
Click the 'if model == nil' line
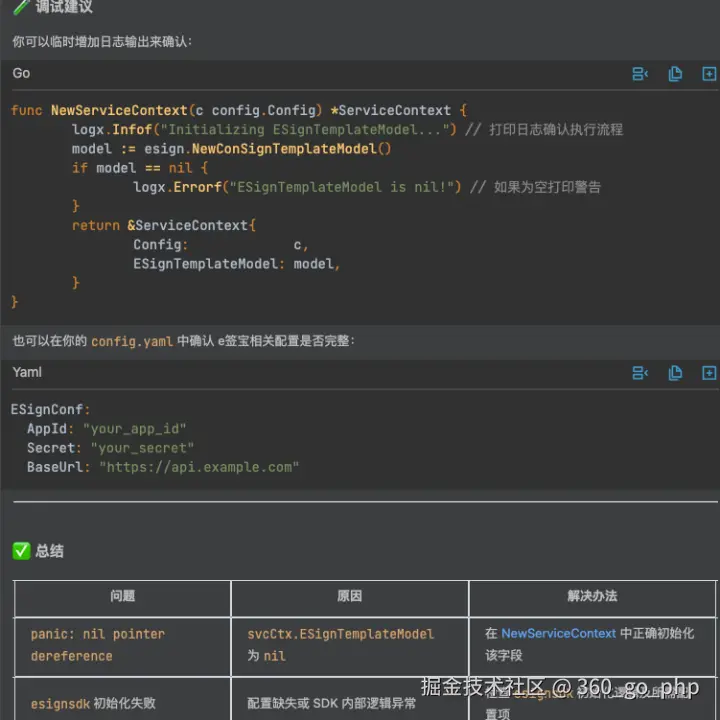140,168
